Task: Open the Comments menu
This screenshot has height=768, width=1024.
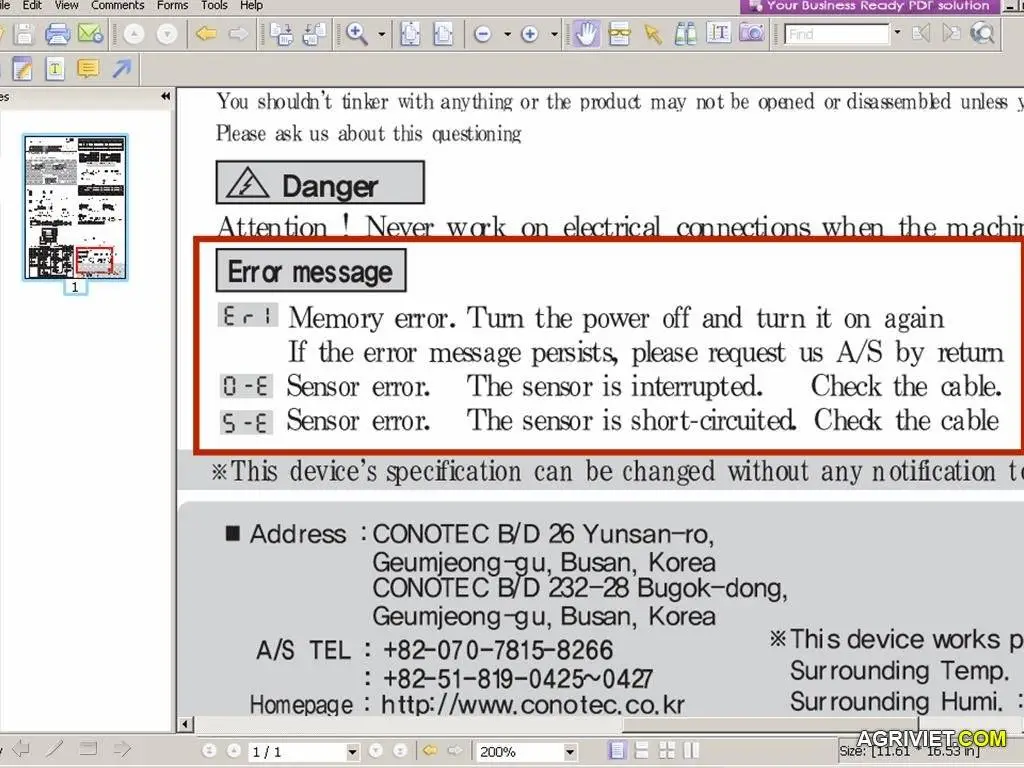Action: (x=118, y=5)
